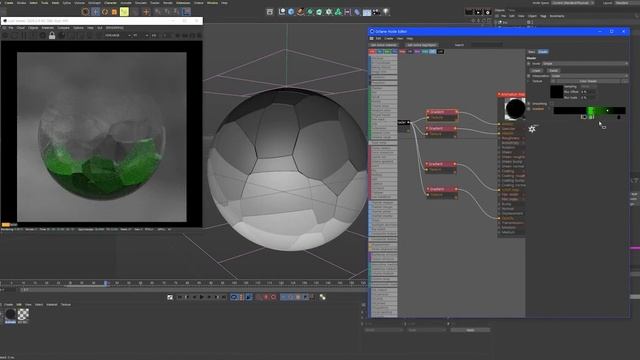640x360 pixels.
Task: Toggle the blue Tex node filter
Action: 380,52
